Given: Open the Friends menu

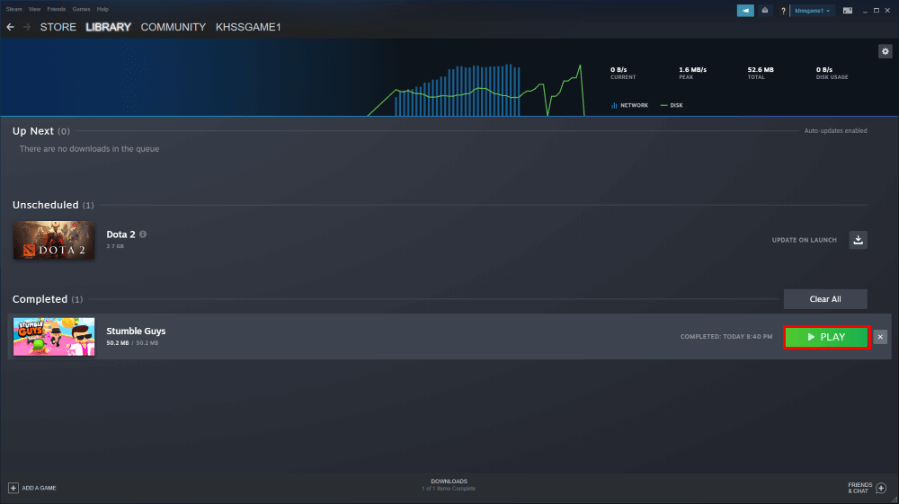Looking at the screenshot, I should [56, 9].
